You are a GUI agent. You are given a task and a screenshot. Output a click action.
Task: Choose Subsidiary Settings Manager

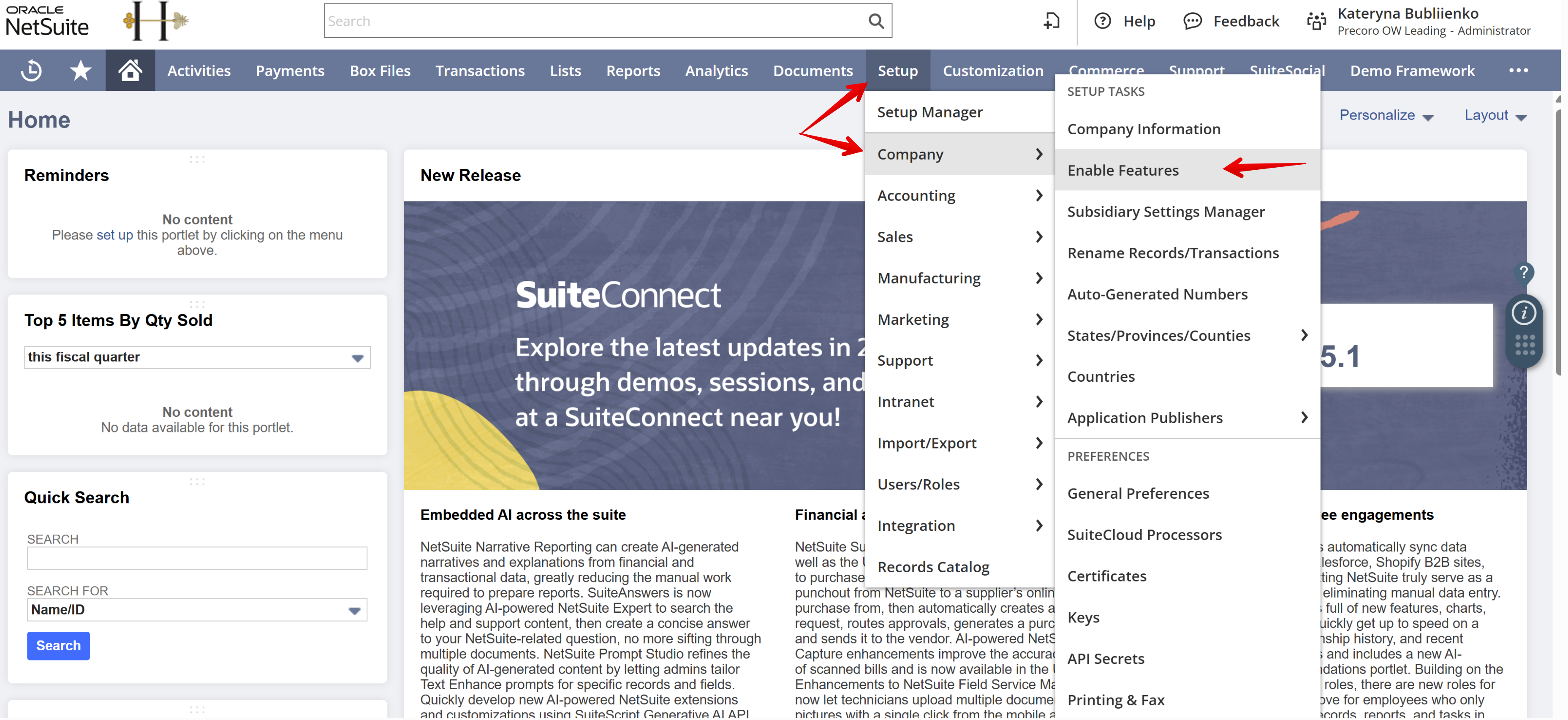click(x=1187, y=212)
